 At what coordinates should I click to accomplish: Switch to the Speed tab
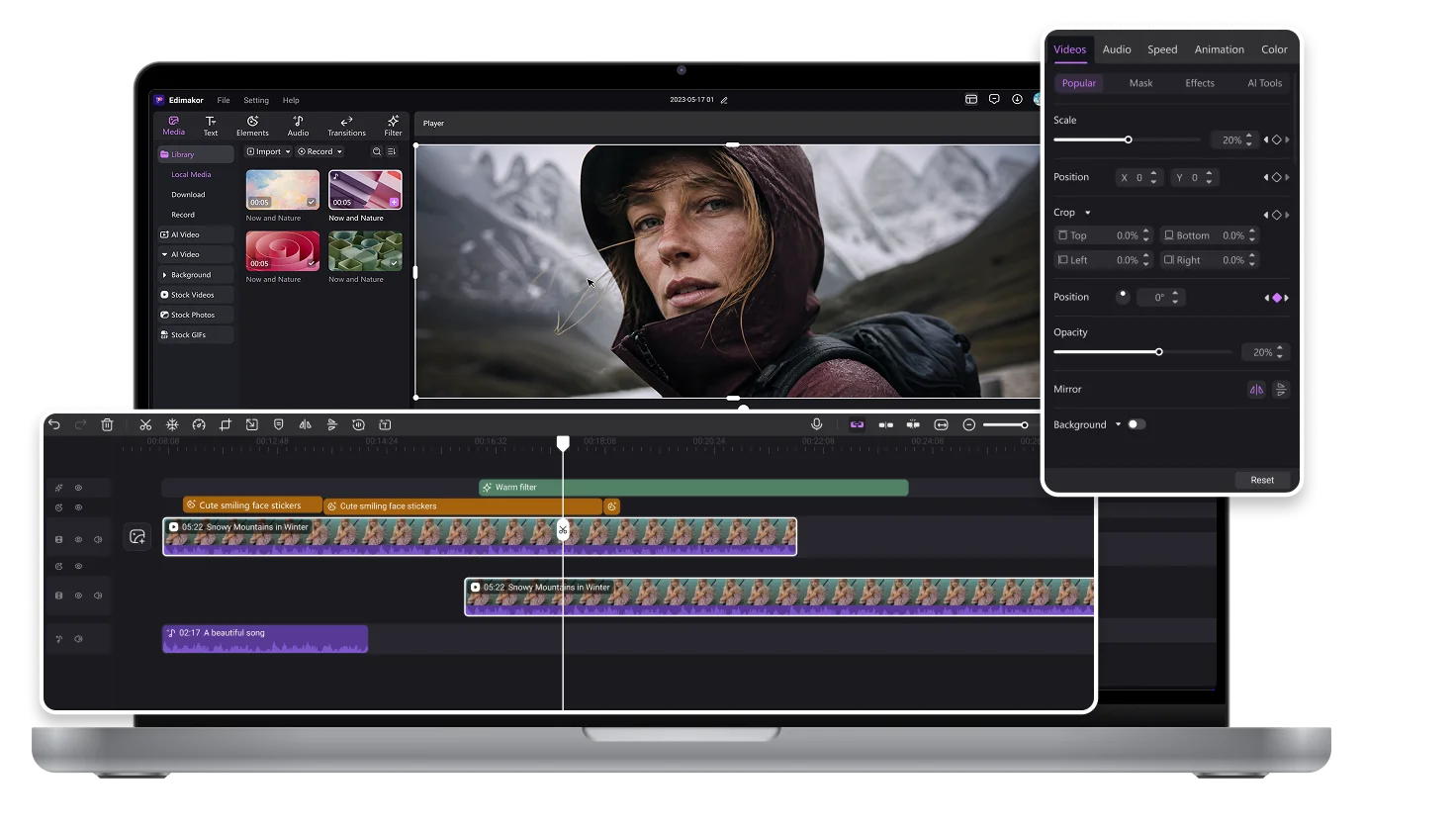(1162, 49)
